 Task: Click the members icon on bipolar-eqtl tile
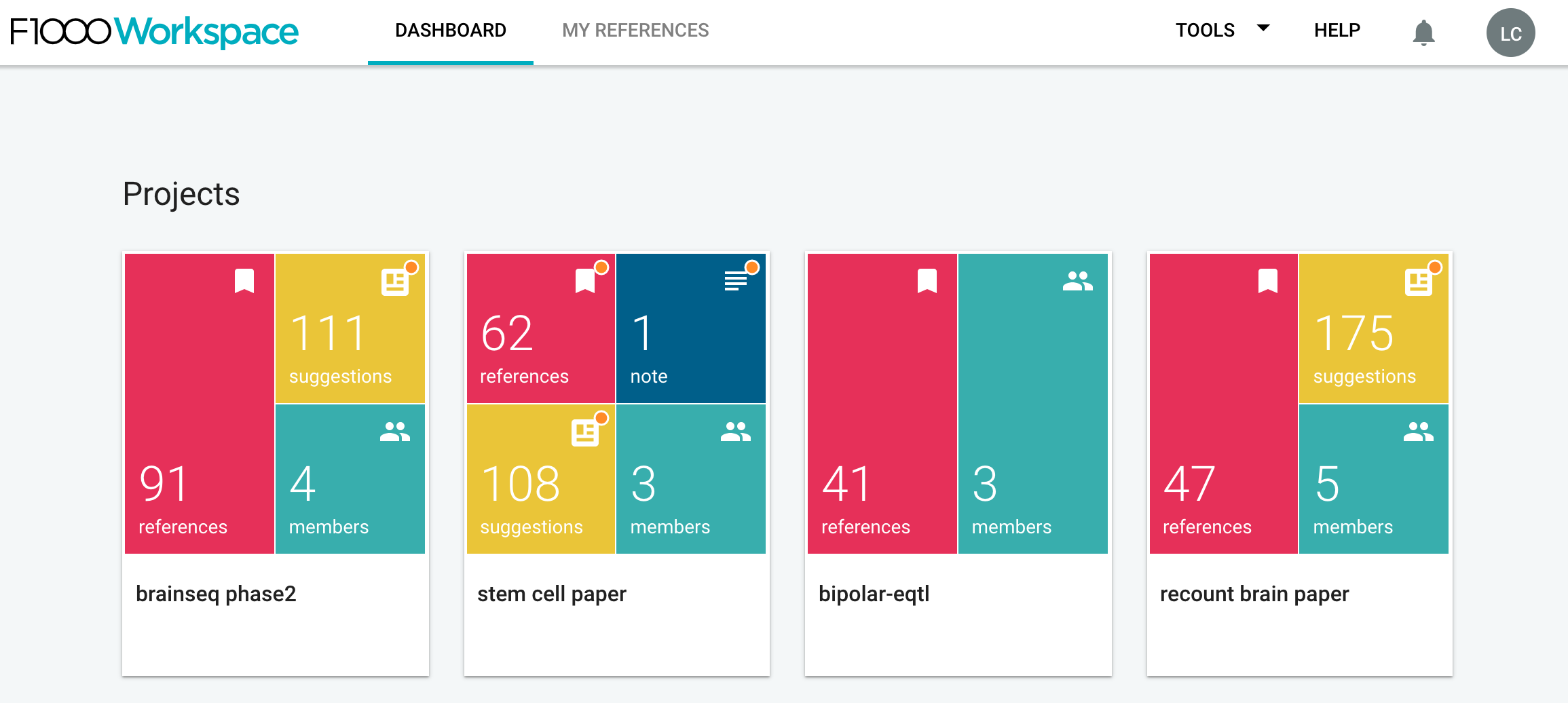click(1078, 281)
